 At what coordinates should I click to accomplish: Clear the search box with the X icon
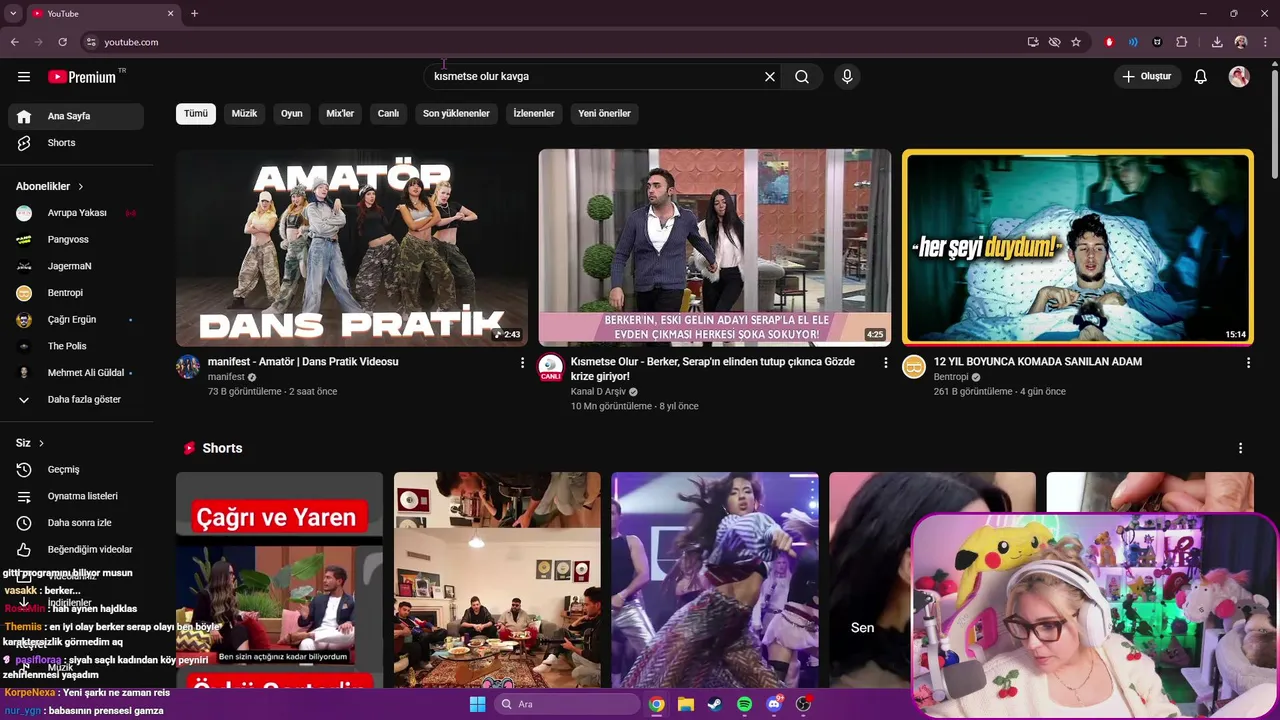(x=770, y=77)
